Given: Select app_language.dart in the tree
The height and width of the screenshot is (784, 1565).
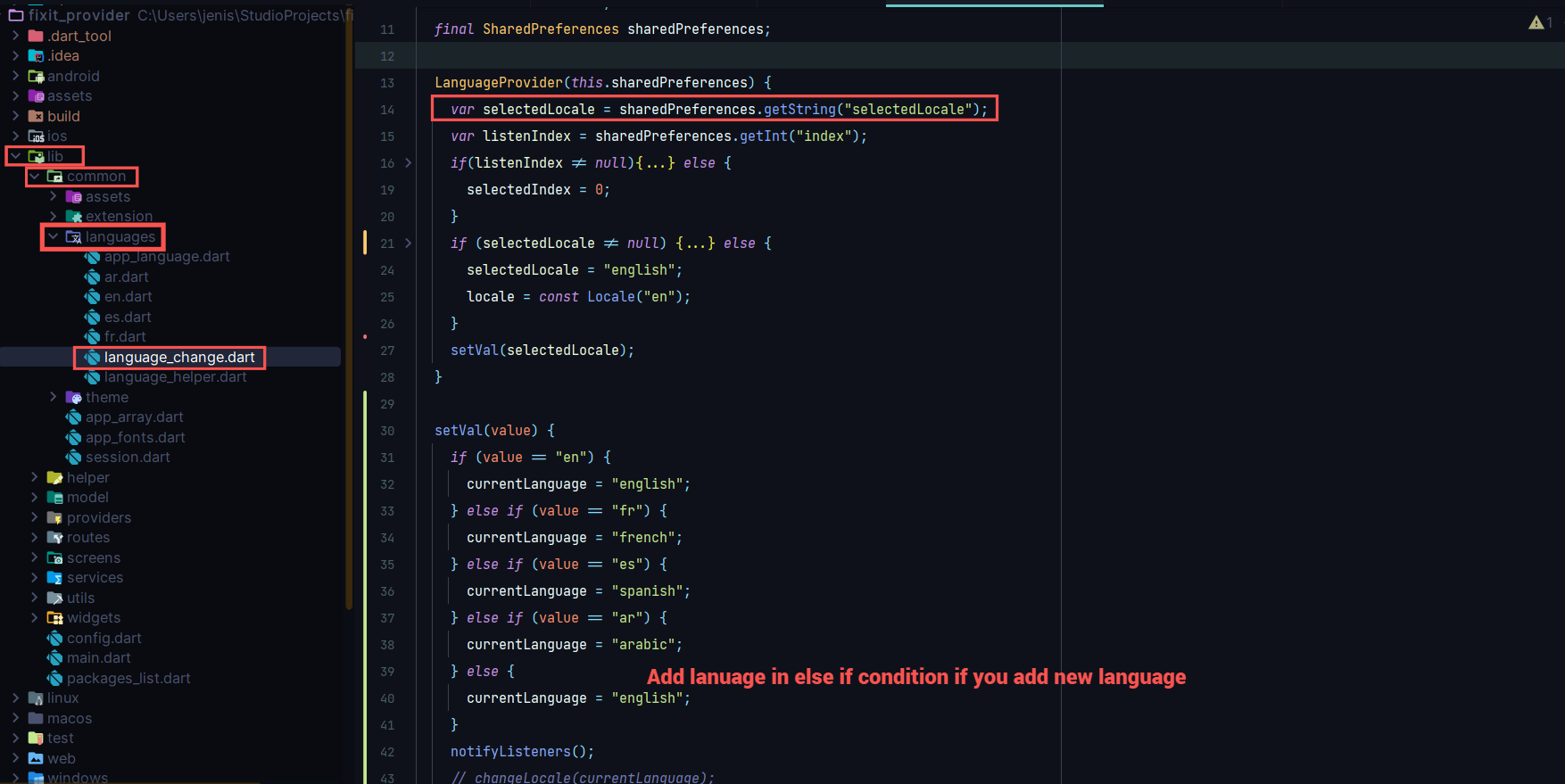Looking at the screenshot, I should point(167,257).
